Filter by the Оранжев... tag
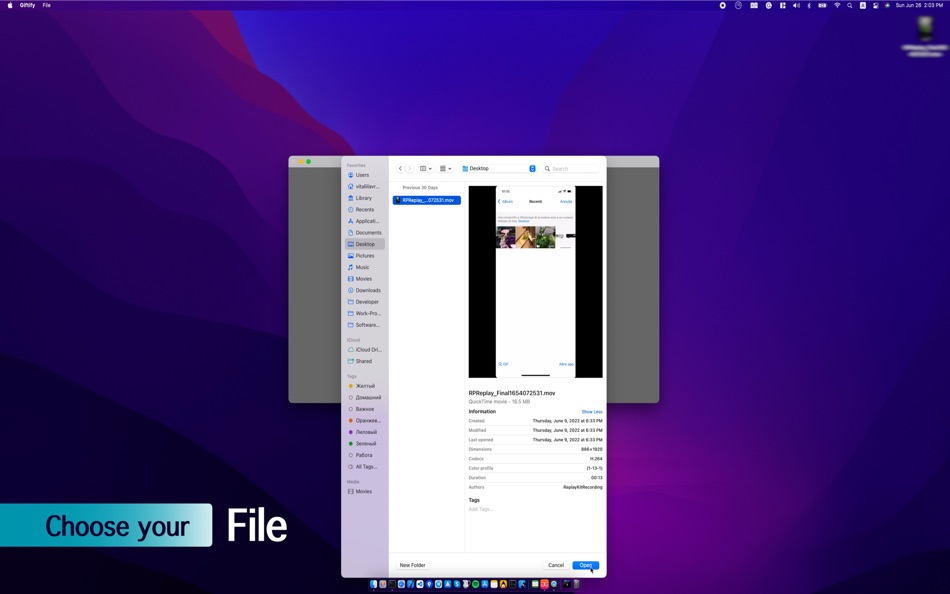The width and height of the screenshot is (950, 594). (364, 421)
